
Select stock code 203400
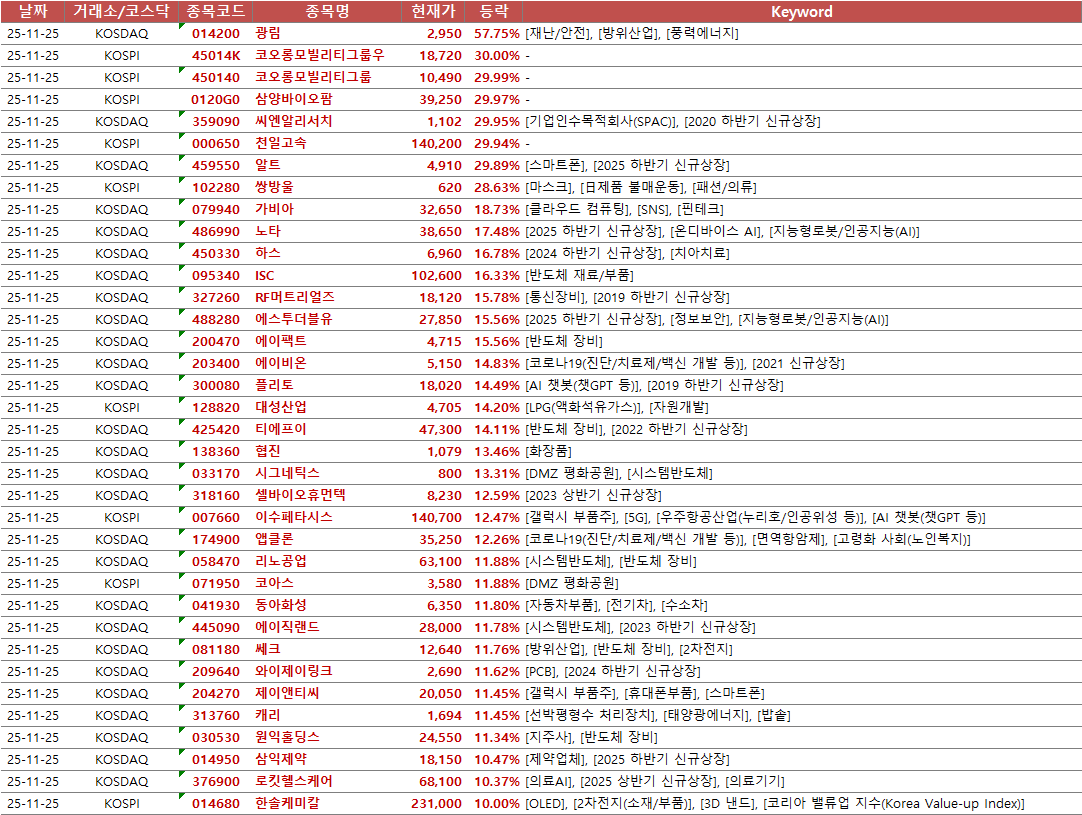pyautogui.click(x=216, y=363)
